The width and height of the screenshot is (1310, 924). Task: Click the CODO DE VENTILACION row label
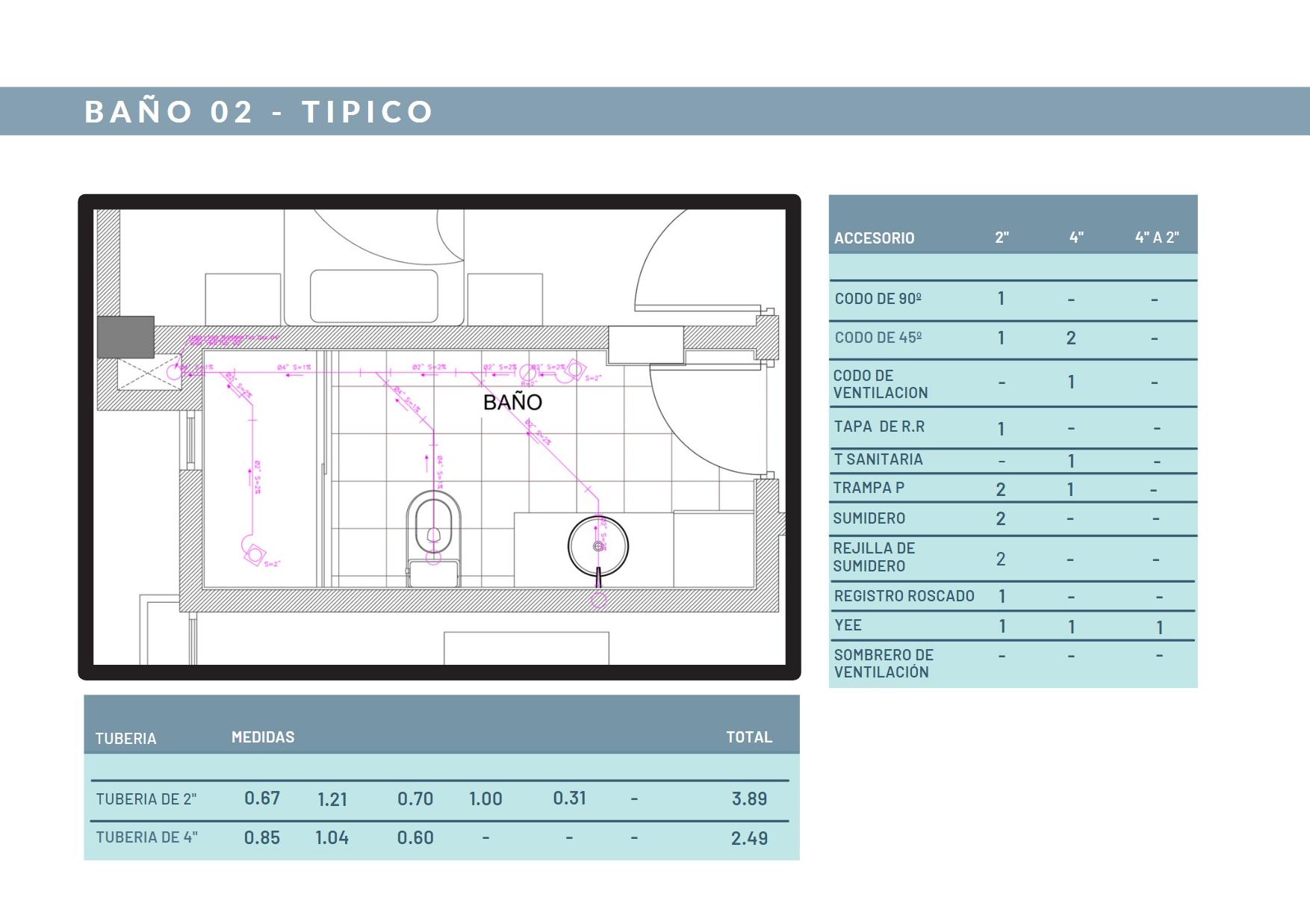tap(881, 384)
